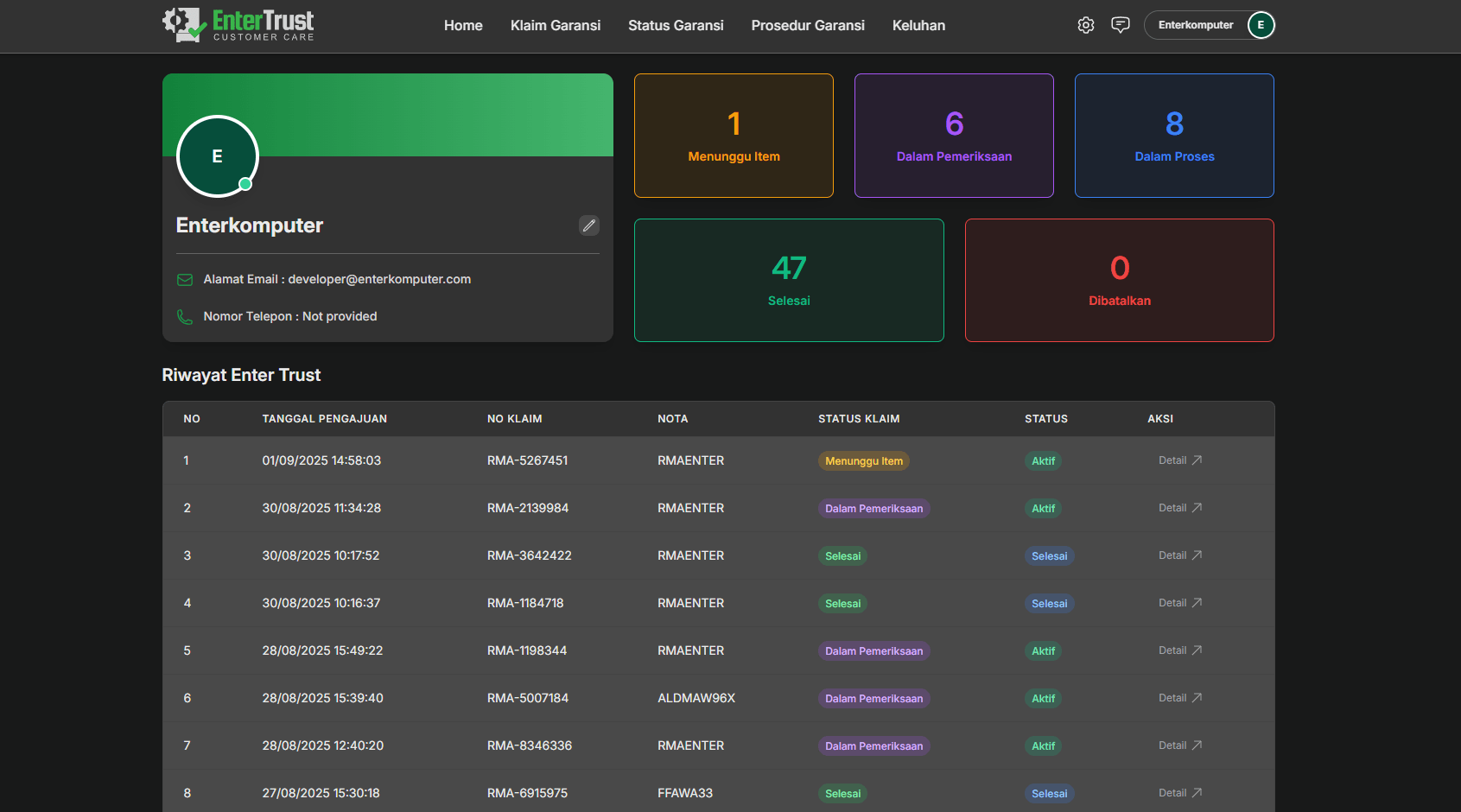The height and width of the screenshot is (812, 1461).
Task: Click claim number RMA-1198344
Action: point(527,650)
